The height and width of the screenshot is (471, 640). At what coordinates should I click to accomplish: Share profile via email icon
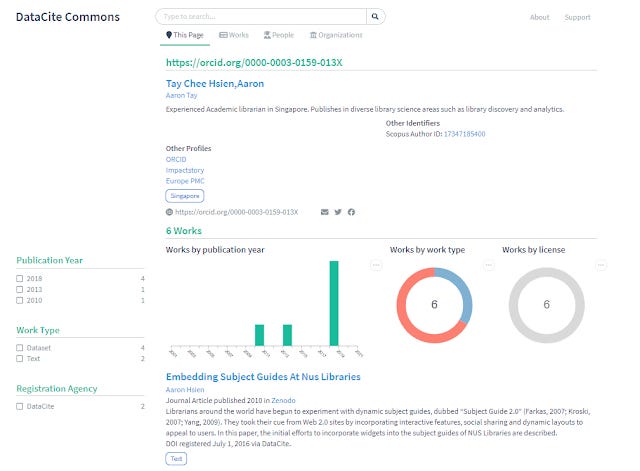(x=324, y=212)
